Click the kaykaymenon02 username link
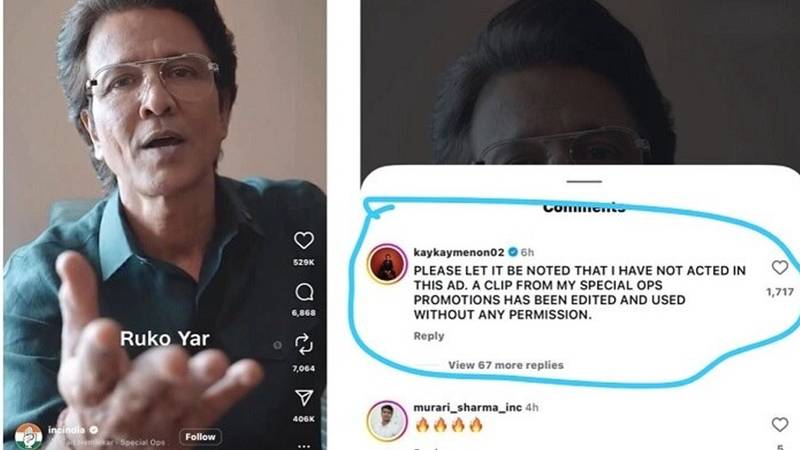The width and height of the screenshot is (800, 450). coord(459,252)
